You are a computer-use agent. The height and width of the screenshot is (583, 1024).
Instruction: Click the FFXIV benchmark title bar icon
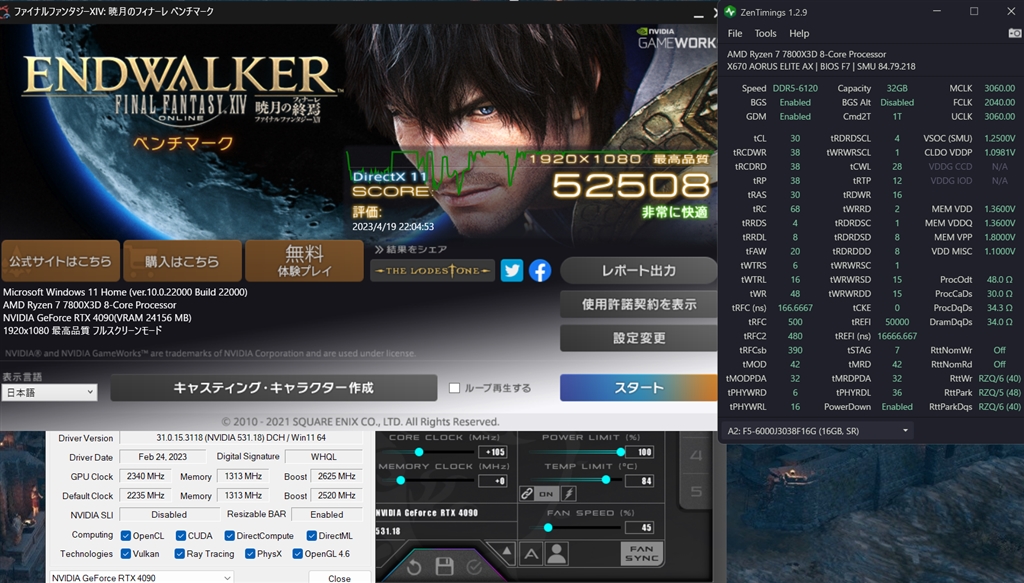point(5,12)
